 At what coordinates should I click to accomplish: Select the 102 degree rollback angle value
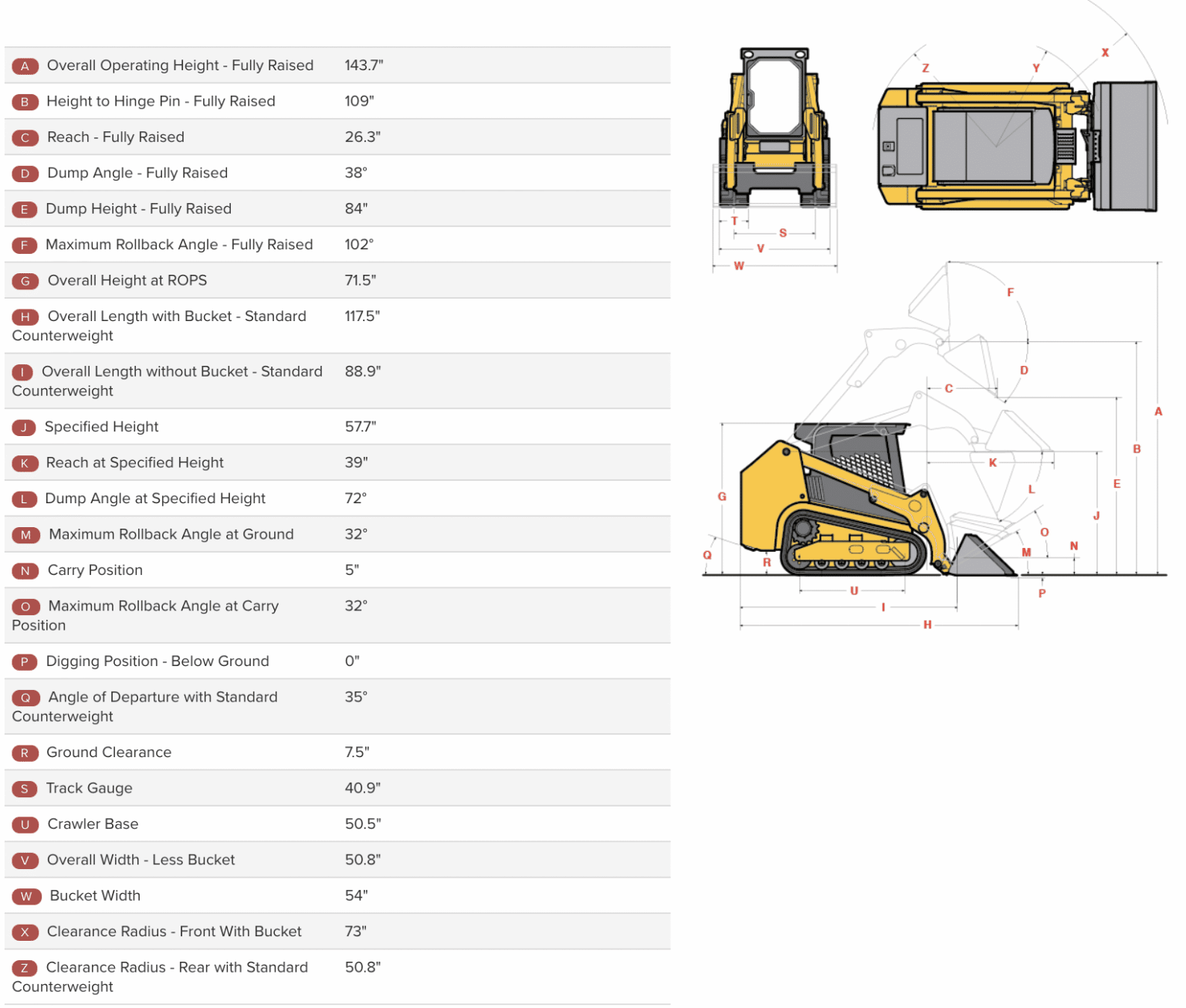click(x=360, y=244)
